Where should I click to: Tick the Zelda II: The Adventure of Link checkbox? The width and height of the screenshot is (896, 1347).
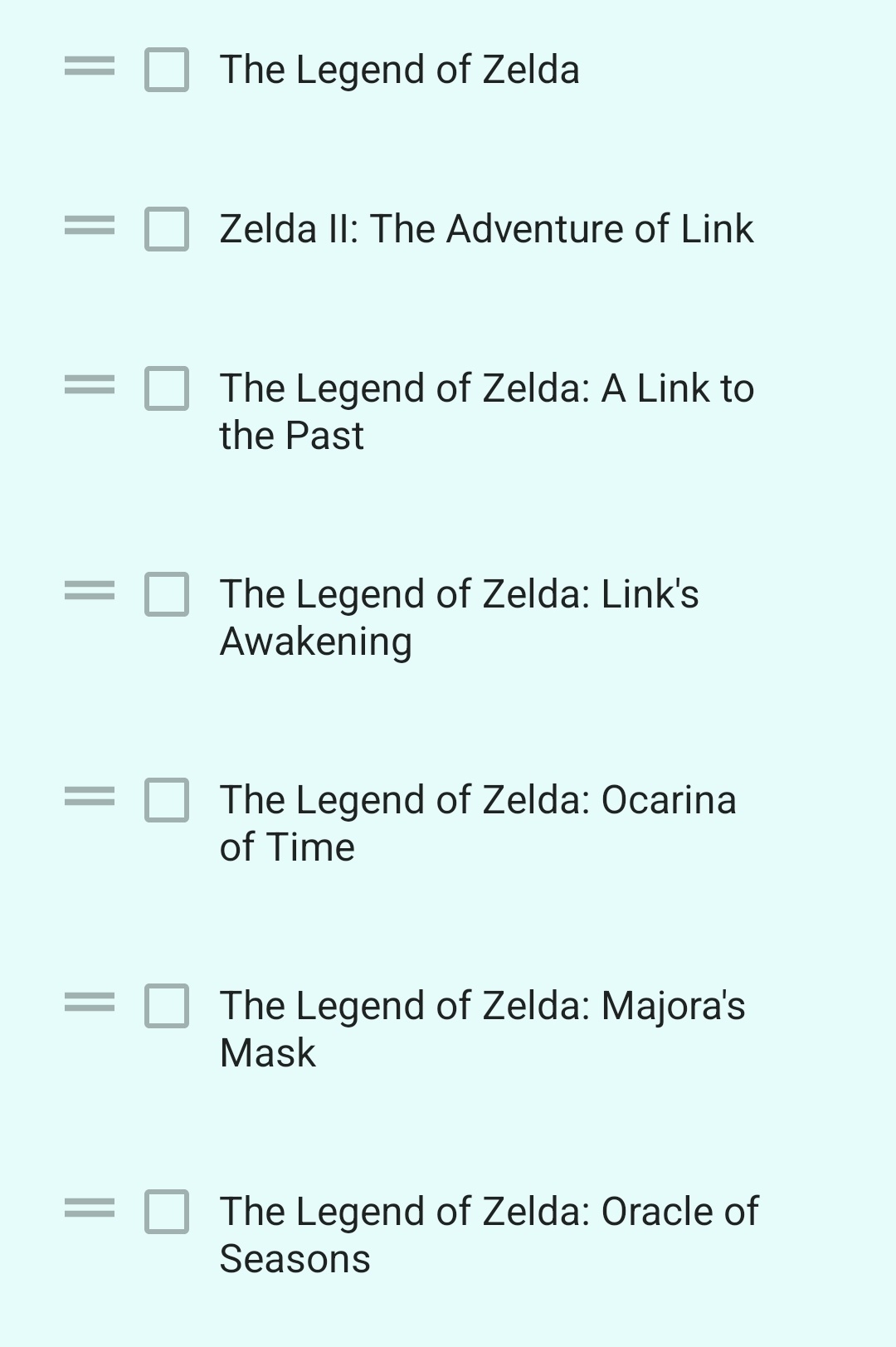(x=167, y=229)
